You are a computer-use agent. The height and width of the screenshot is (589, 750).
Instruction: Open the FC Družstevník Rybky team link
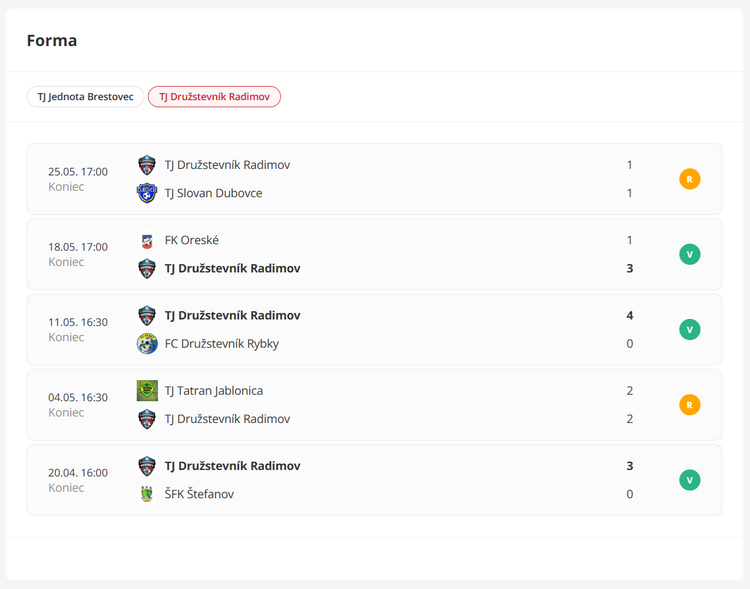tap(221, 344)
